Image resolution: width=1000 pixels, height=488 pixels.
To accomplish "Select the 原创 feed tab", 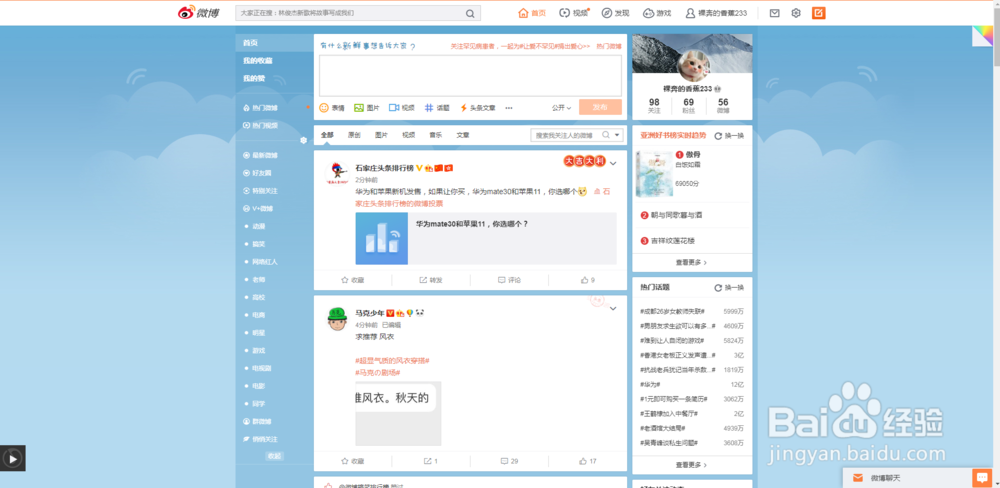I will click(354, 135).
